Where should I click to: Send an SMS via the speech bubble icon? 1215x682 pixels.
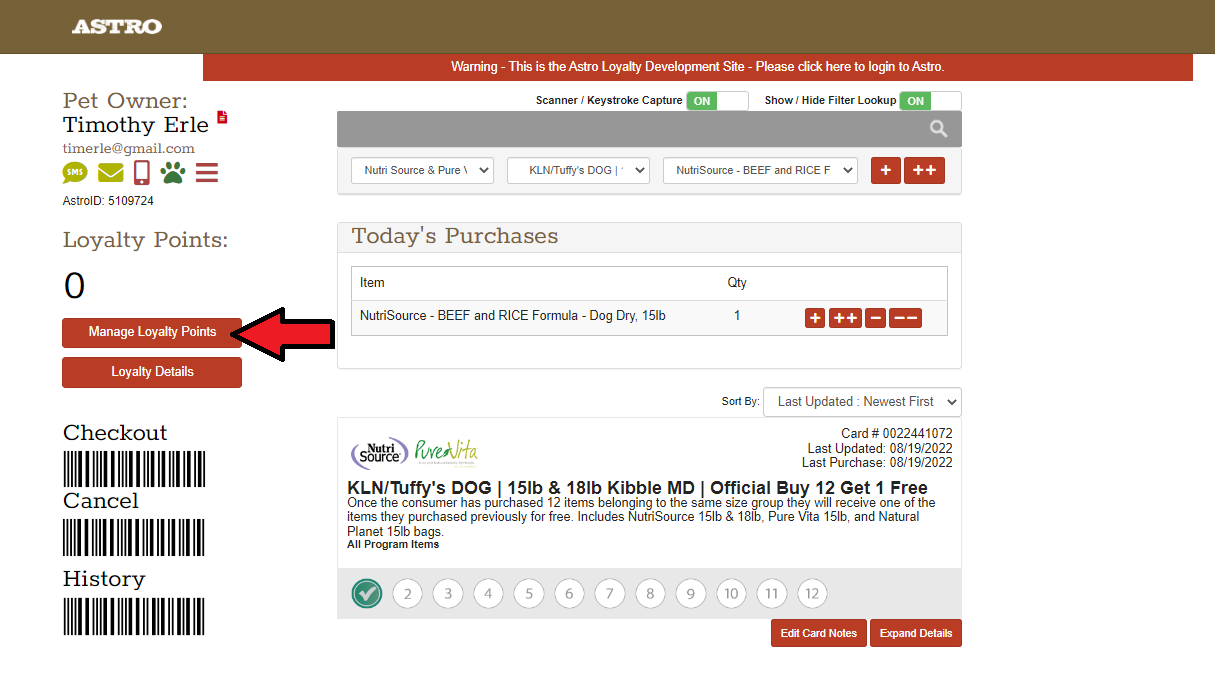coord(75,173)
